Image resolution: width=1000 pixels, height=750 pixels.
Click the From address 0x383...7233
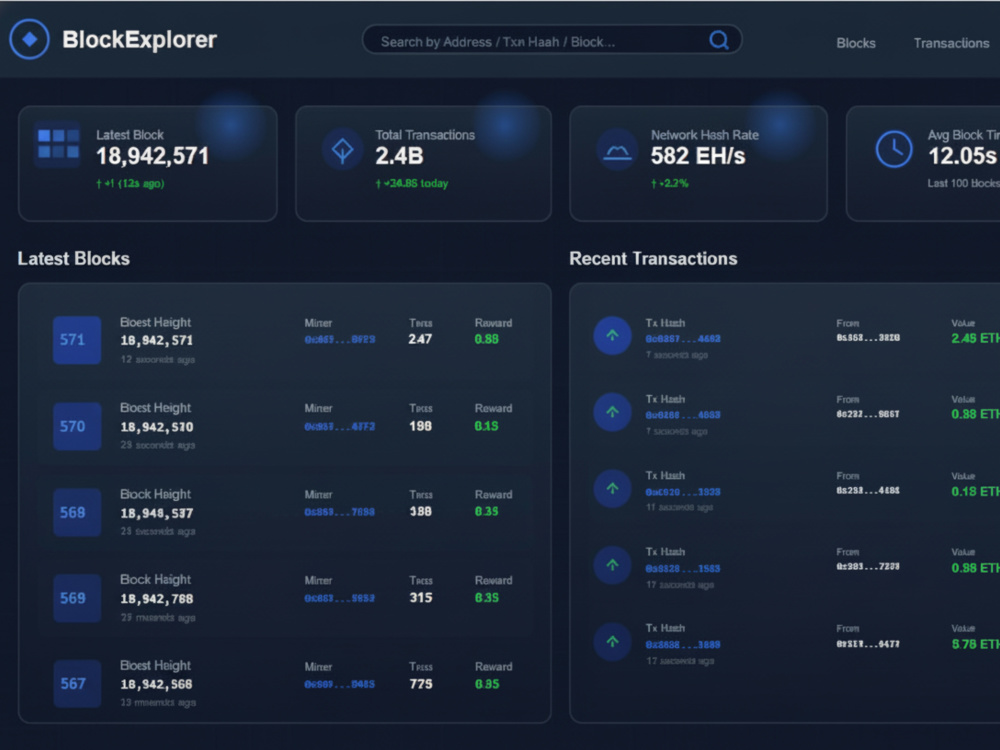click(868, 567)
